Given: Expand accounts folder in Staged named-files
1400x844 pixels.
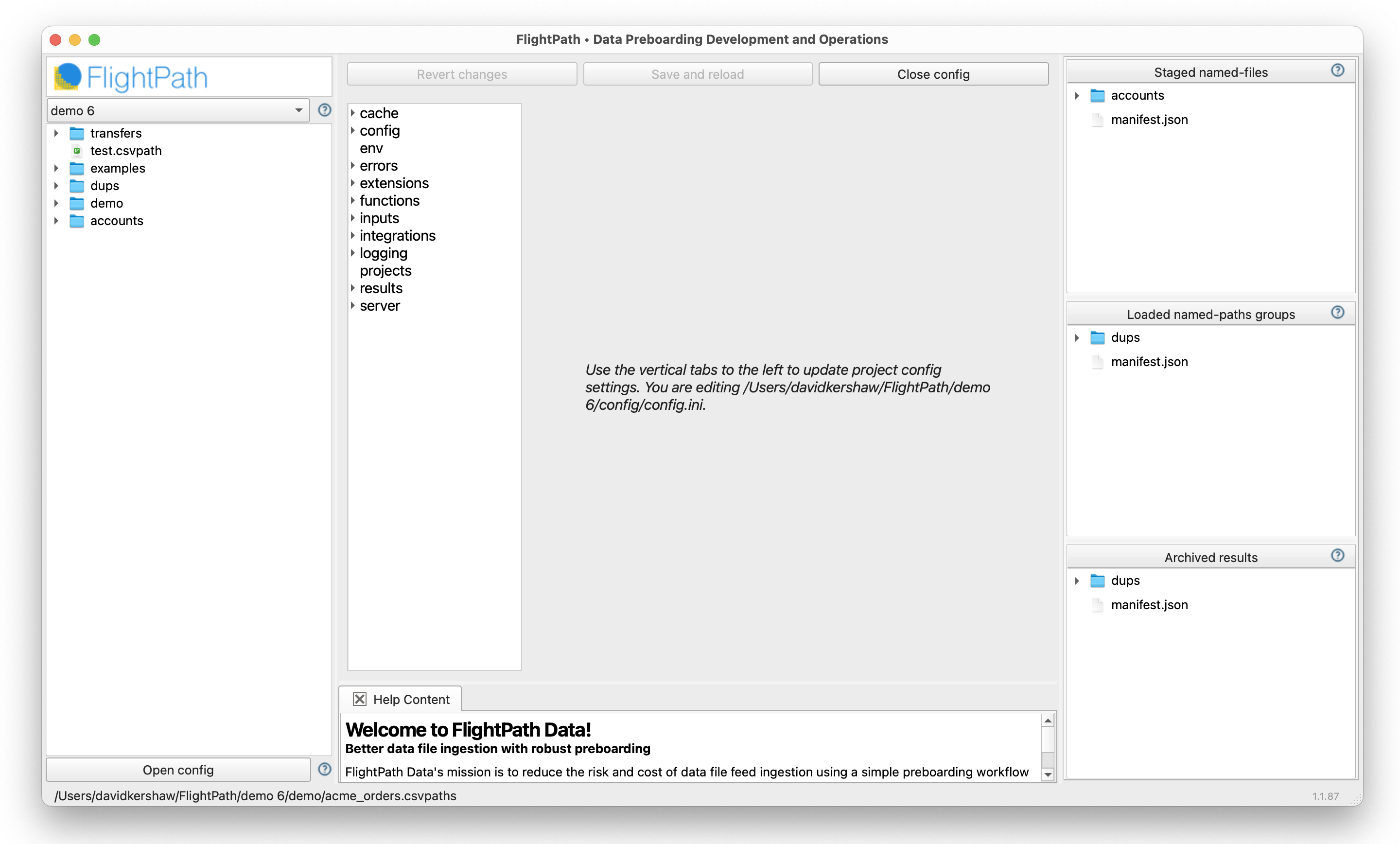Looking at the screenshot, I should [x=1077, y=95].
